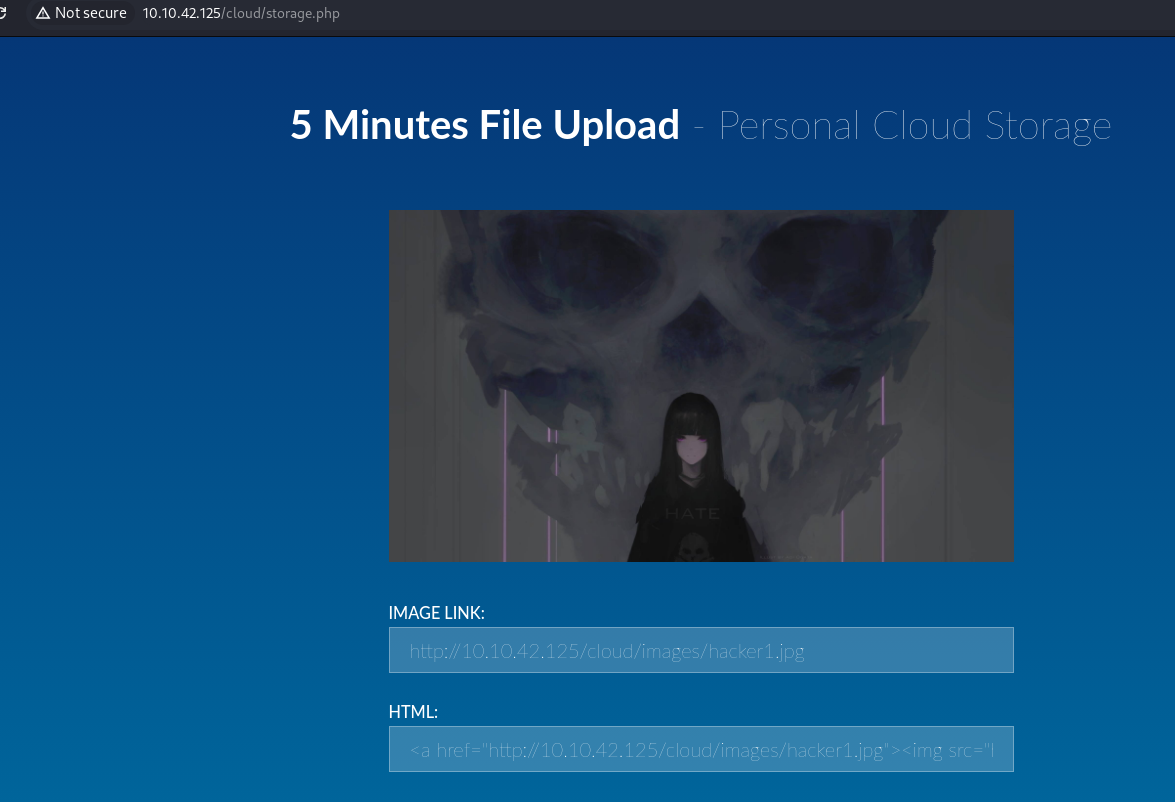Viewport: 1175px width, 802px height.
Task: Click the 5 Minutes File Upload heading
Action: click(485, 126)
